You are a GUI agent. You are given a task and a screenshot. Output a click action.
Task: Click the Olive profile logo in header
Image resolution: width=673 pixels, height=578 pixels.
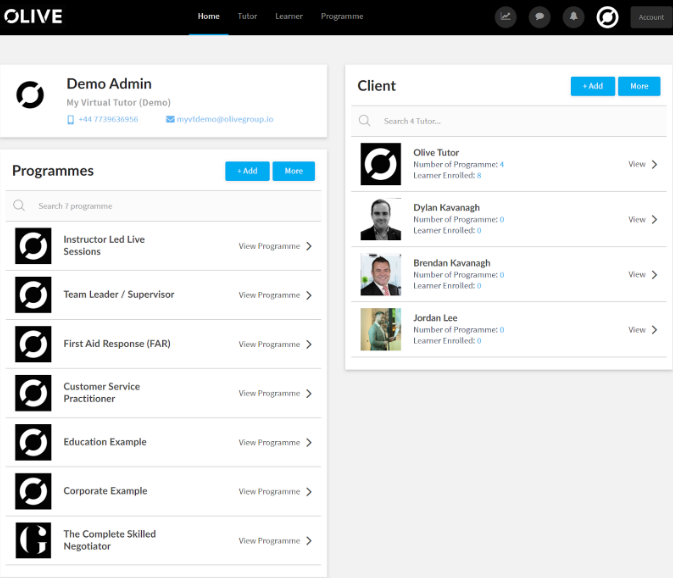607,18
